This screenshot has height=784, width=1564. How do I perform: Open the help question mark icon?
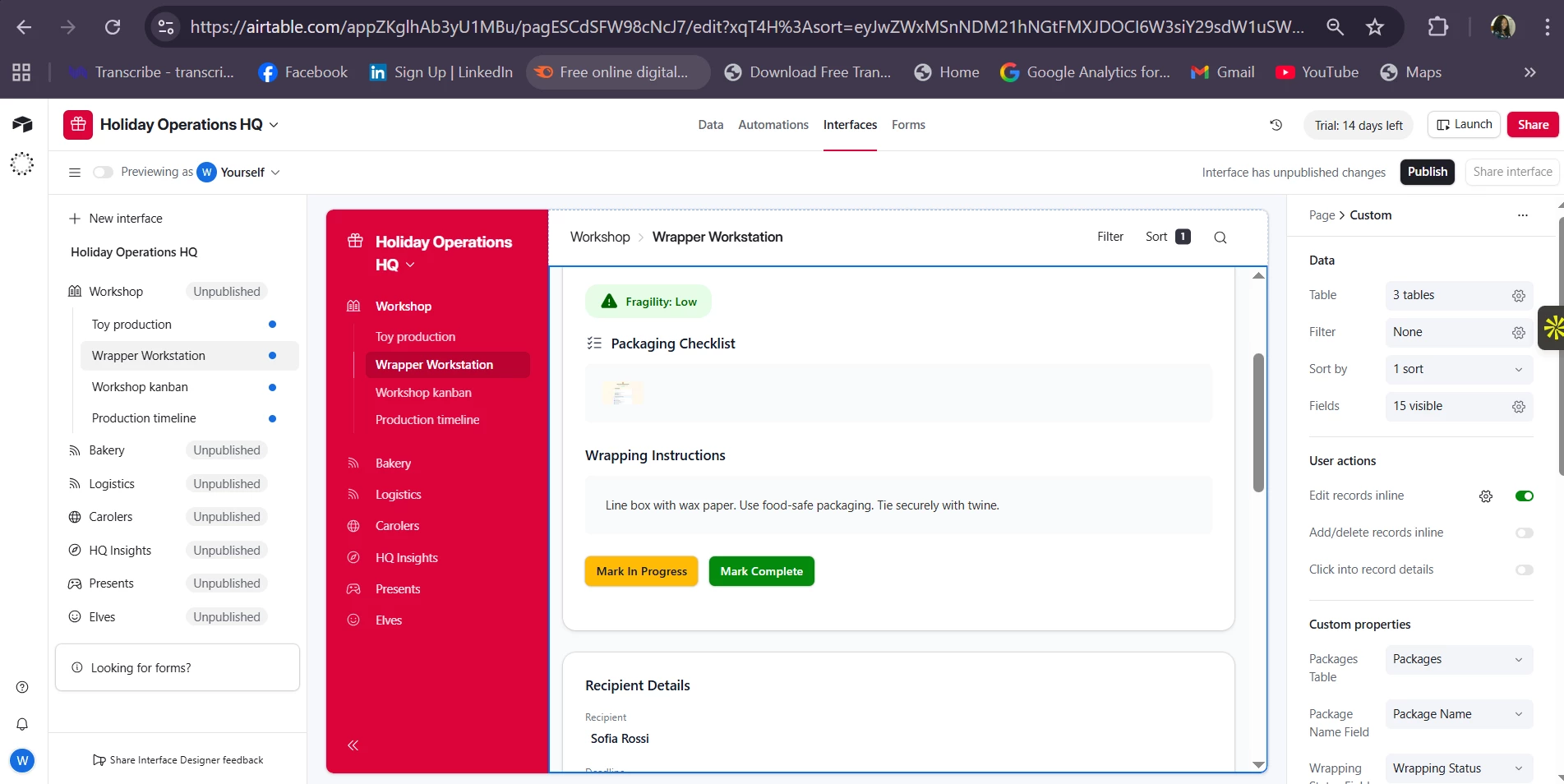click(x=22, y=688)
